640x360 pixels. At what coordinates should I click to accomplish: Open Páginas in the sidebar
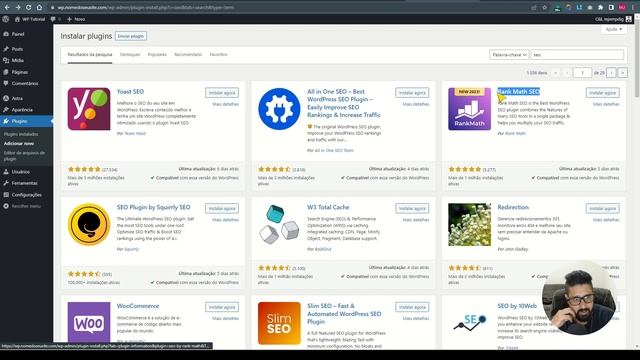[x=20, y=72]
